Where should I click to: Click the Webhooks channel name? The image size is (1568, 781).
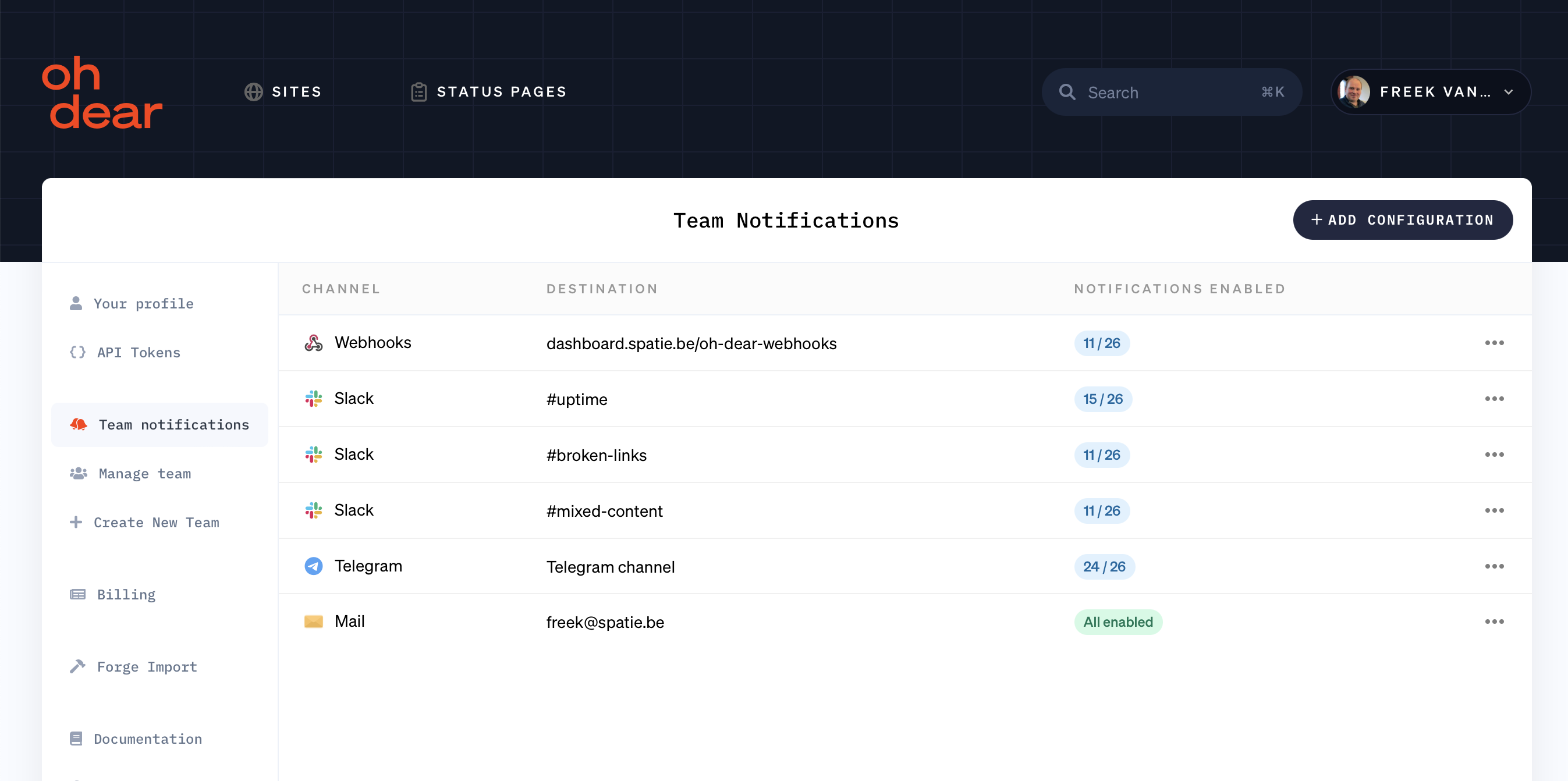coord(373,343)
